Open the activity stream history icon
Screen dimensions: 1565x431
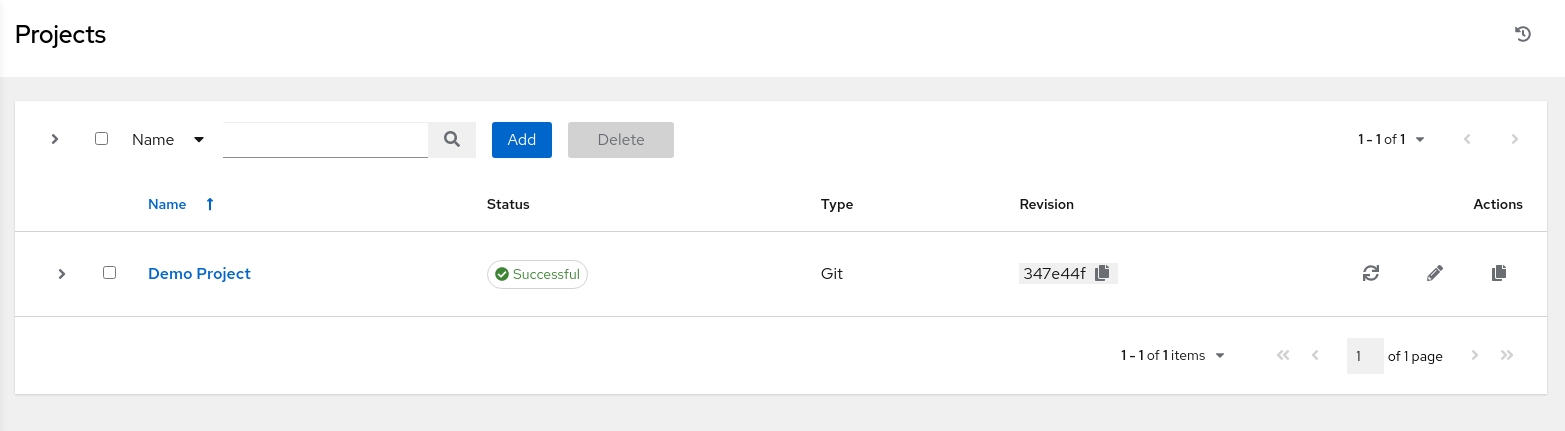click(x=1523, y=35)
